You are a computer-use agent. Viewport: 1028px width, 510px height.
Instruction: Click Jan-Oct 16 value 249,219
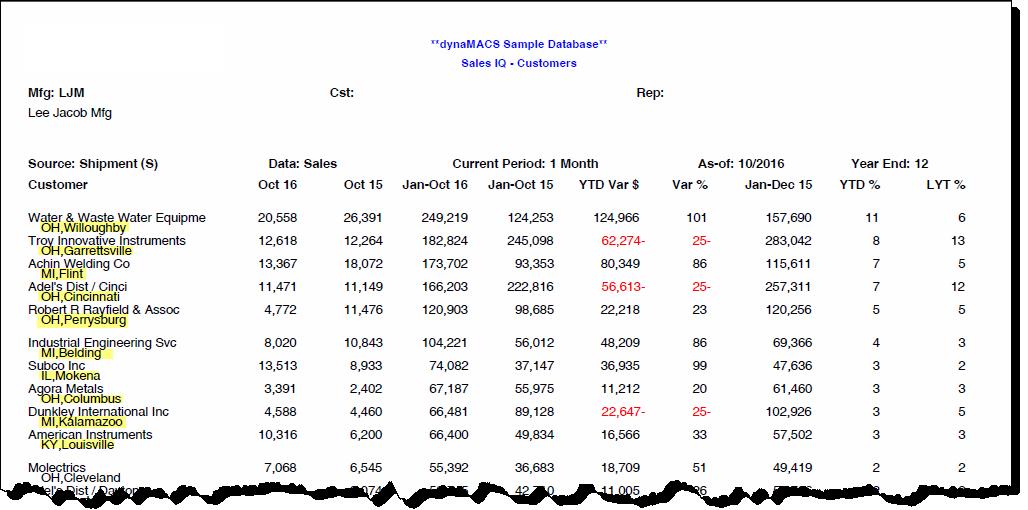tap(445, 218)
